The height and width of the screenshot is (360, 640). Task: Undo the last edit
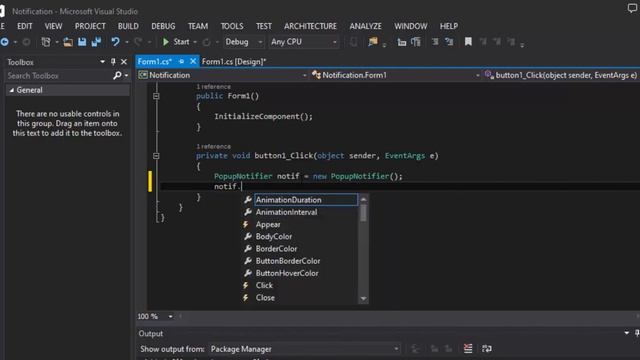116,42
